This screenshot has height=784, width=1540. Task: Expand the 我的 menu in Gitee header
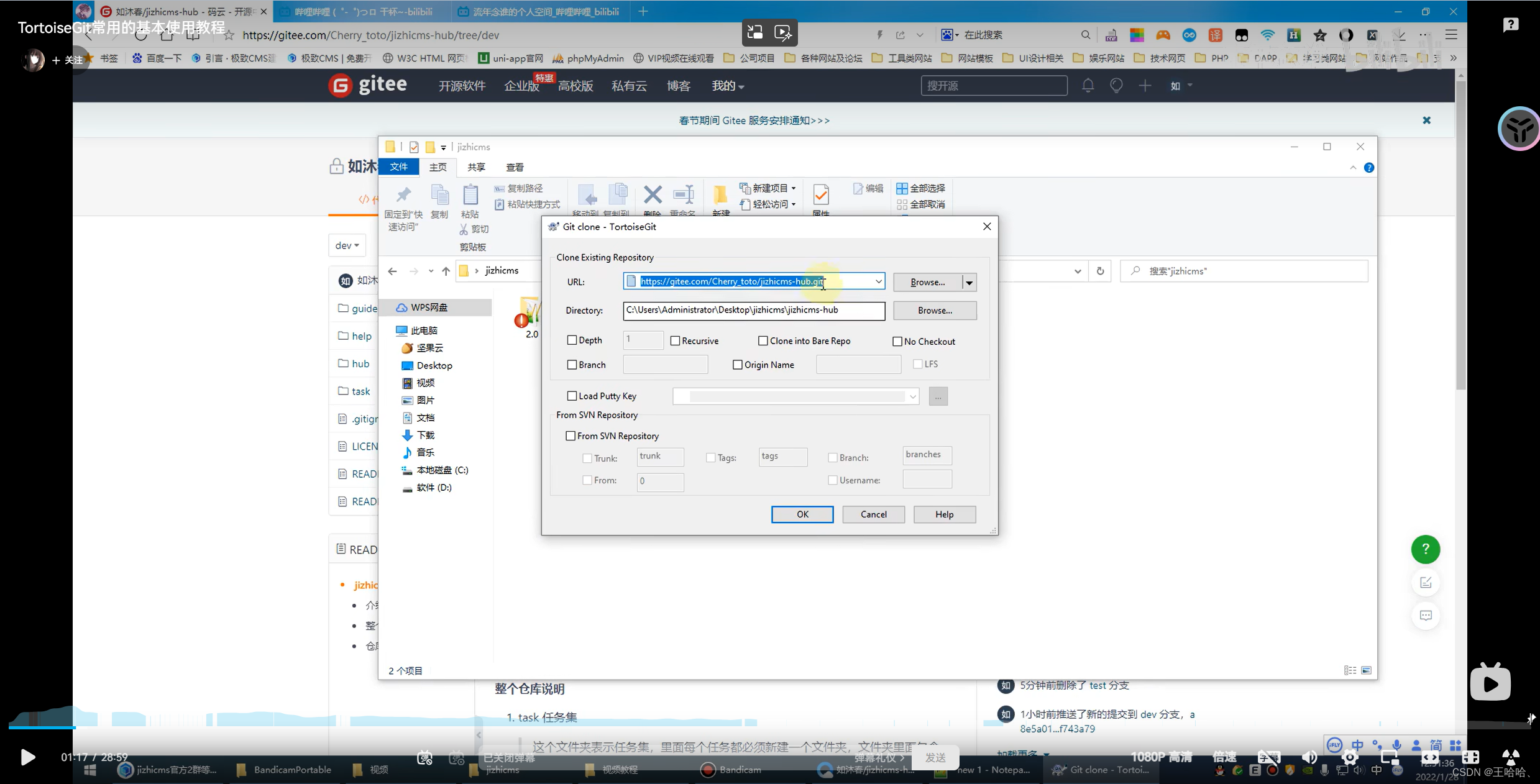pos(728,86)
